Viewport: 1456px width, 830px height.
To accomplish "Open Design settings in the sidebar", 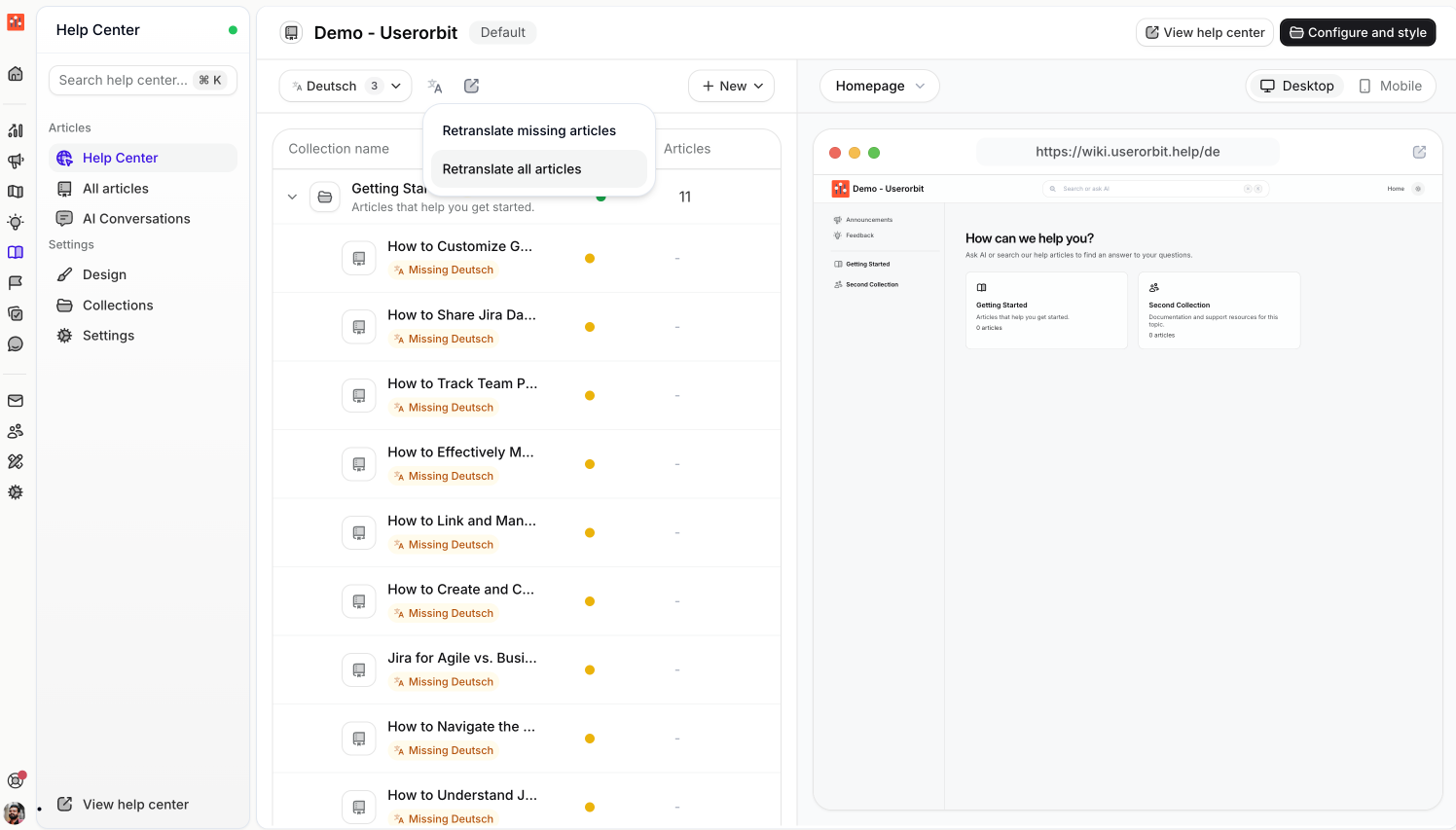I will (143, 274).
